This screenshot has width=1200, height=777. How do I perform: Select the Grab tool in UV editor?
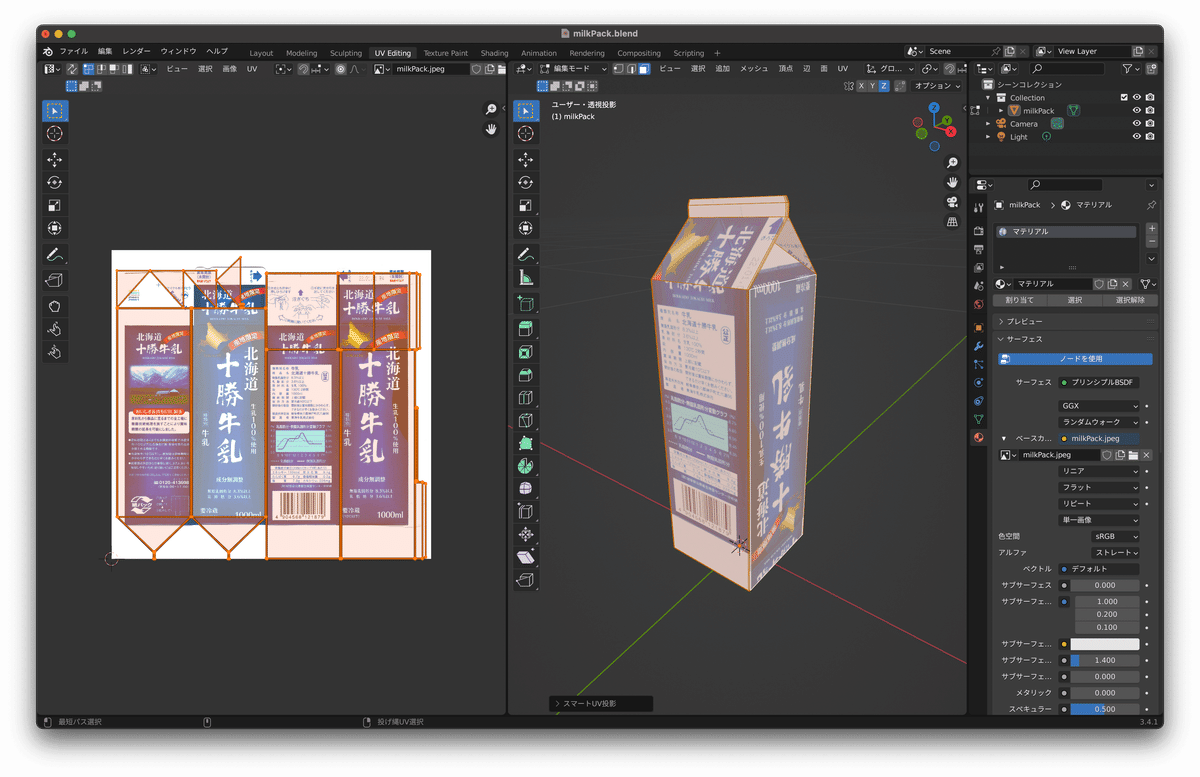[x=55, y=306]
